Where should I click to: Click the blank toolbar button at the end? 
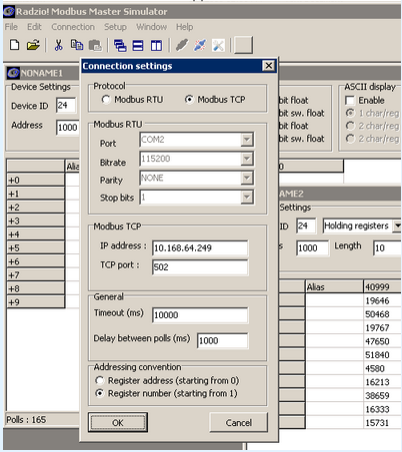(243, 45)
